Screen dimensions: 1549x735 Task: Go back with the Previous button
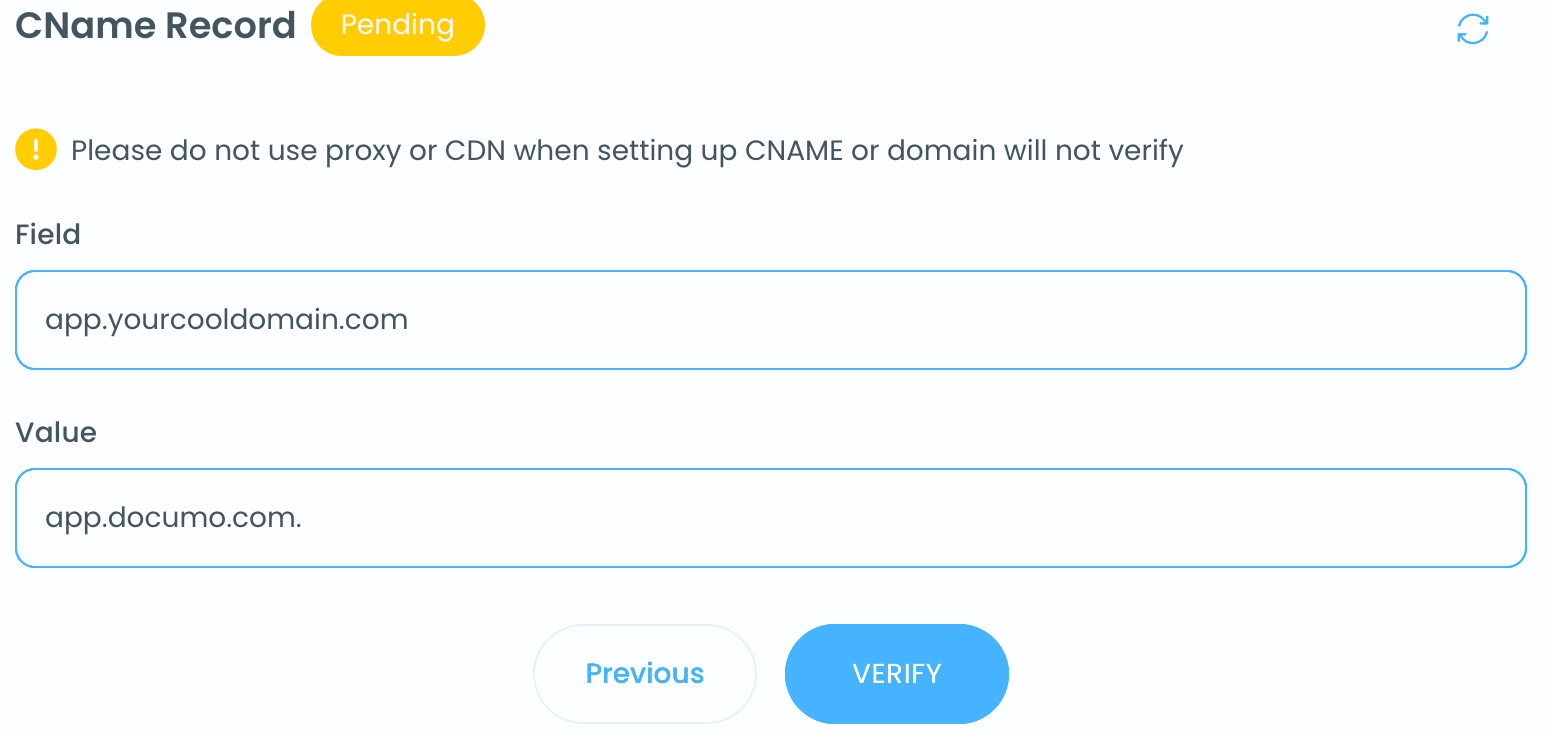coord(645,673)
